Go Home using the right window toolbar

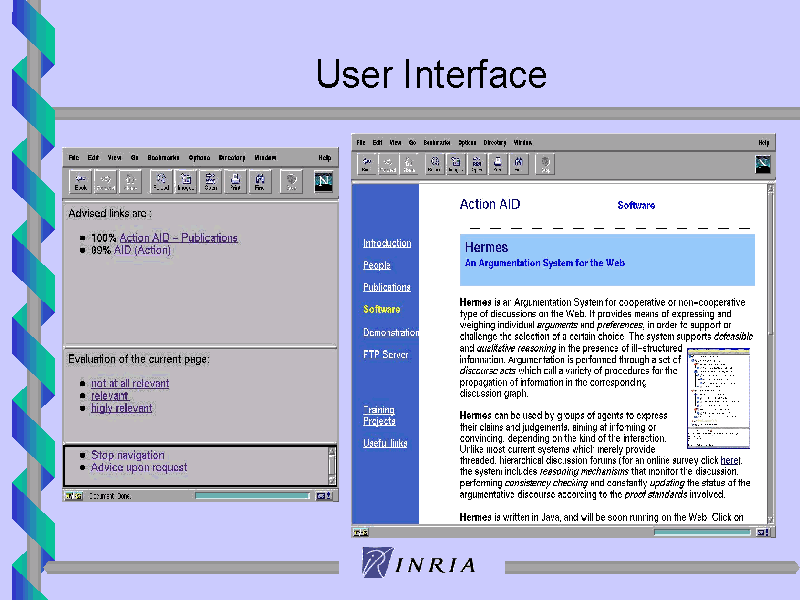pos(409,164)
